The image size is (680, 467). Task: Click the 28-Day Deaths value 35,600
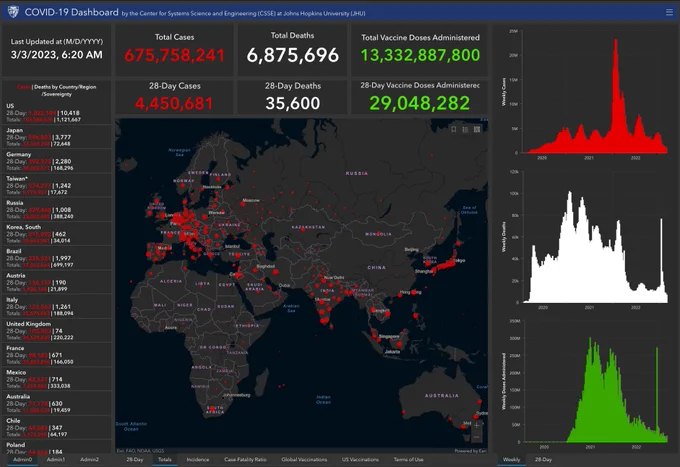(x=293, y=103)
